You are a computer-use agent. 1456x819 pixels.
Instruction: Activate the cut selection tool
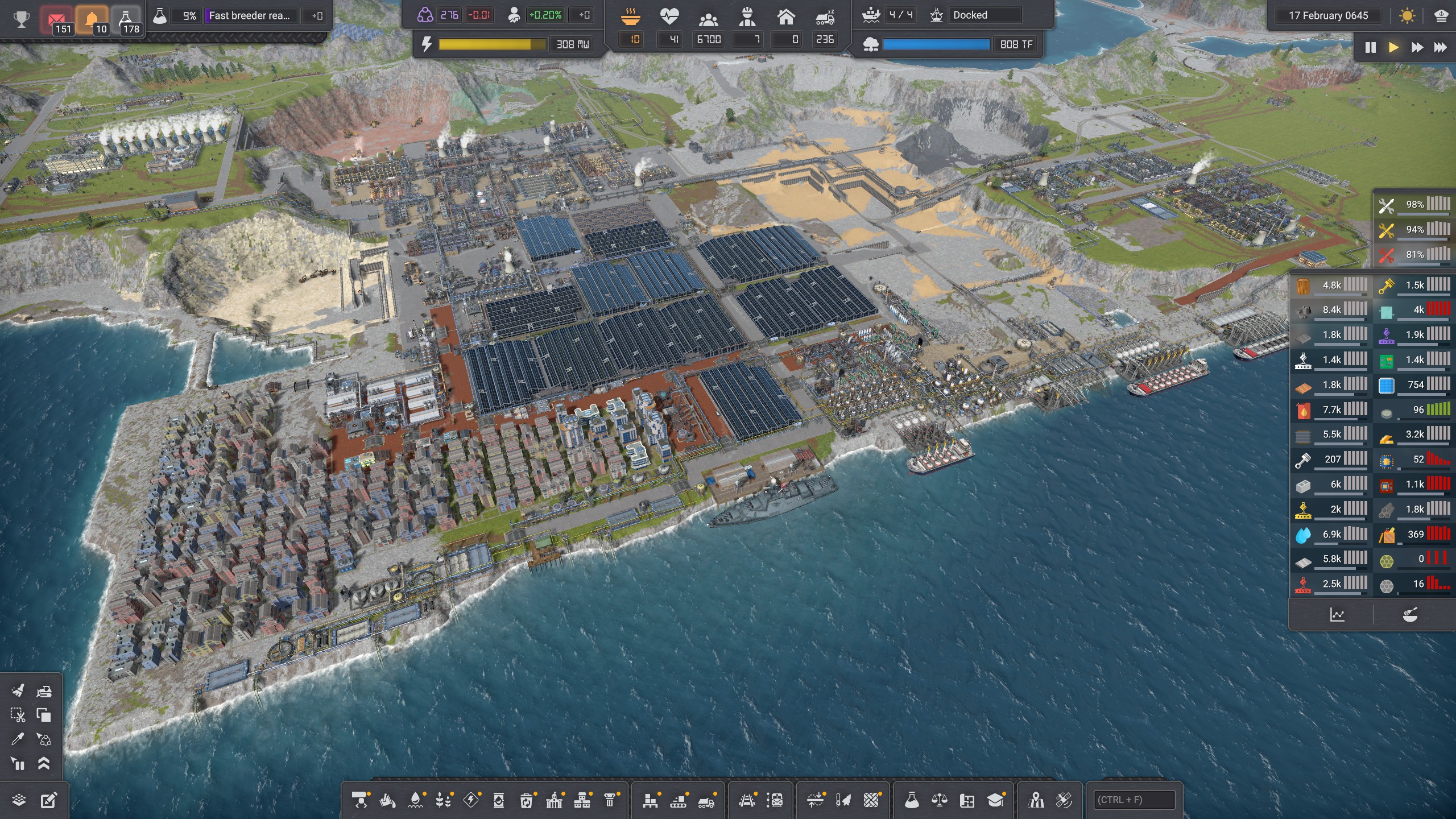click(18, 715)
